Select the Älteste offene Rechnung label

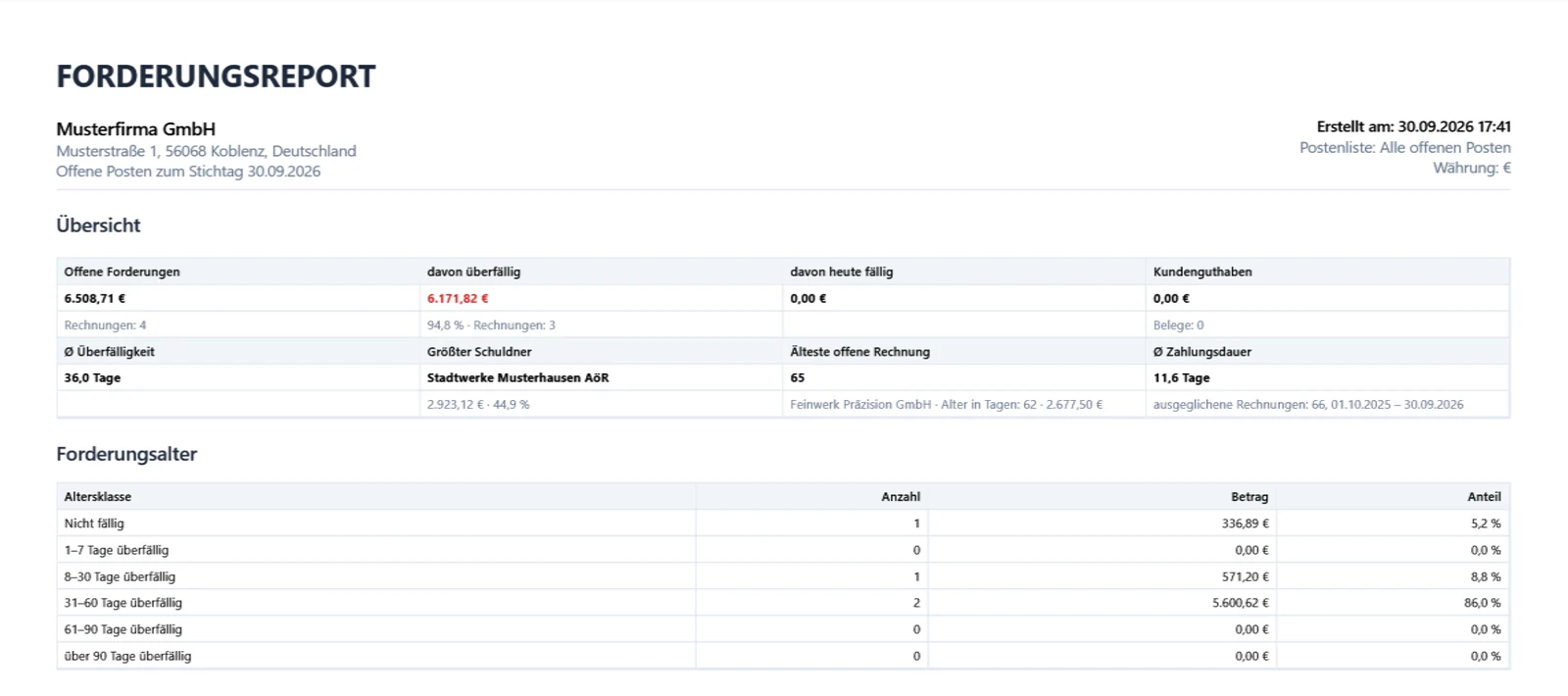pyautogui.click(x=860, y=351)
